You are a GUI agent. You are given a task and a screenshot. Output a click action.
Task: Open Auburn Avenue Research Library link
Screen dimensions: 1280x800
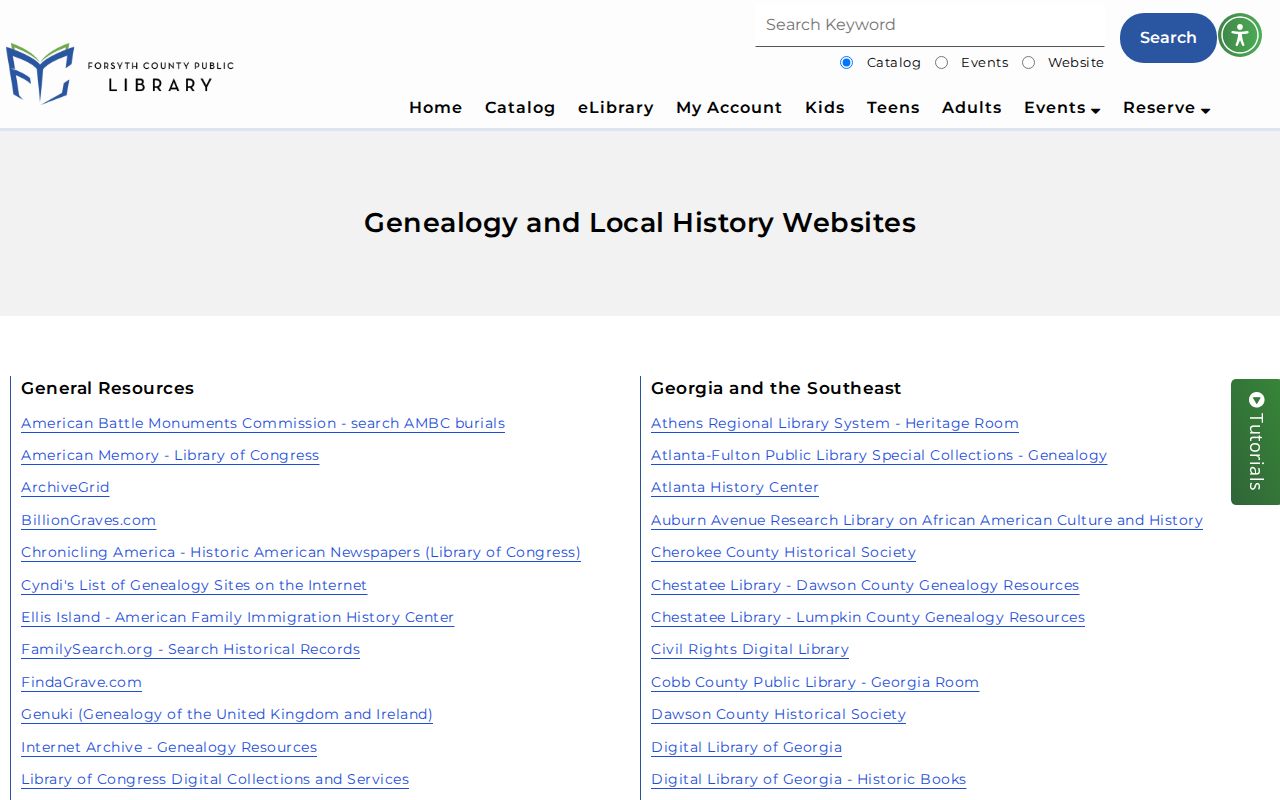(927, 520)
